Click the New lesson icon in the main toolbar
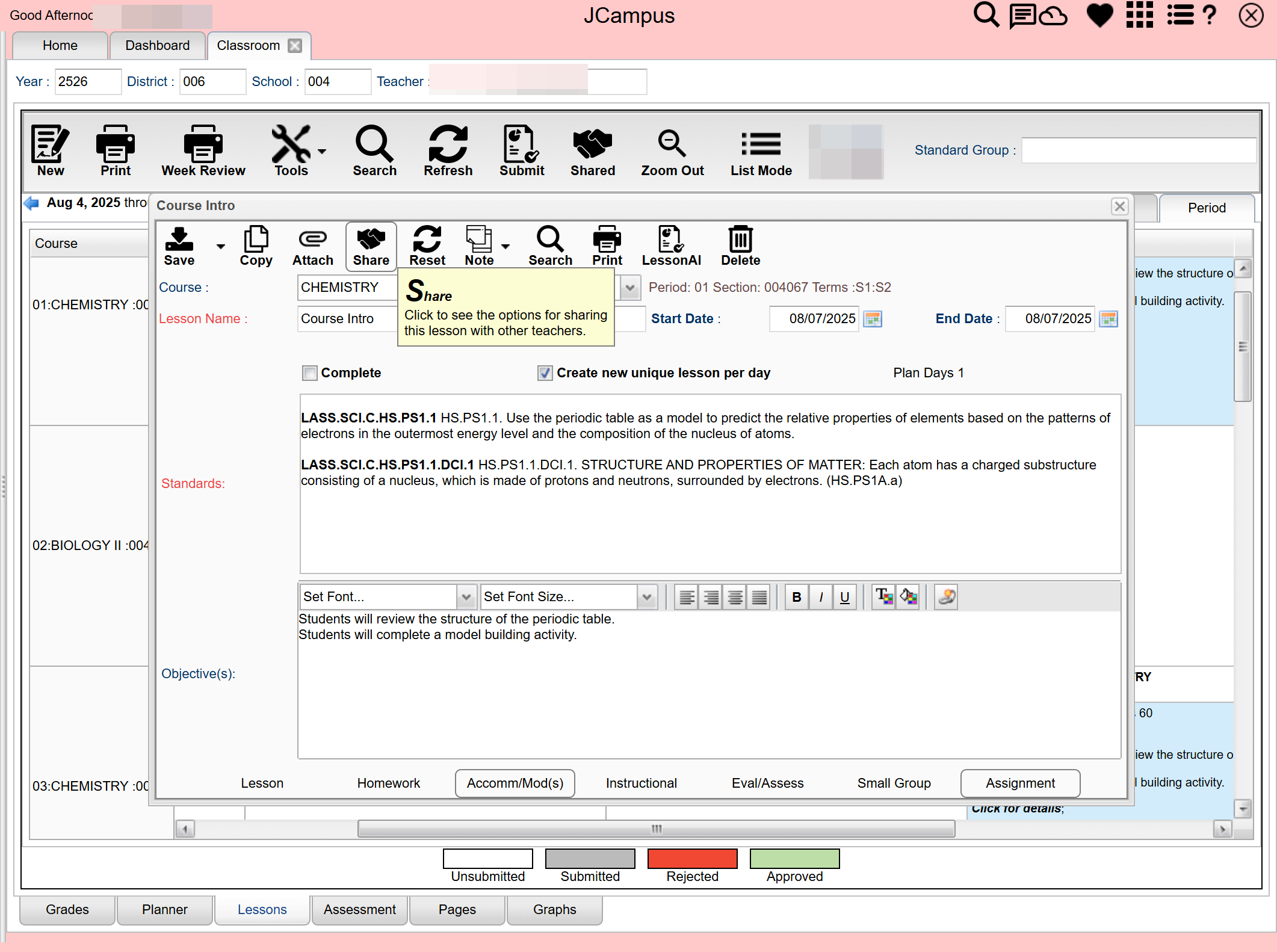Image resolution: width=1277 pixels, height=952 pixels. coord(51,150)
